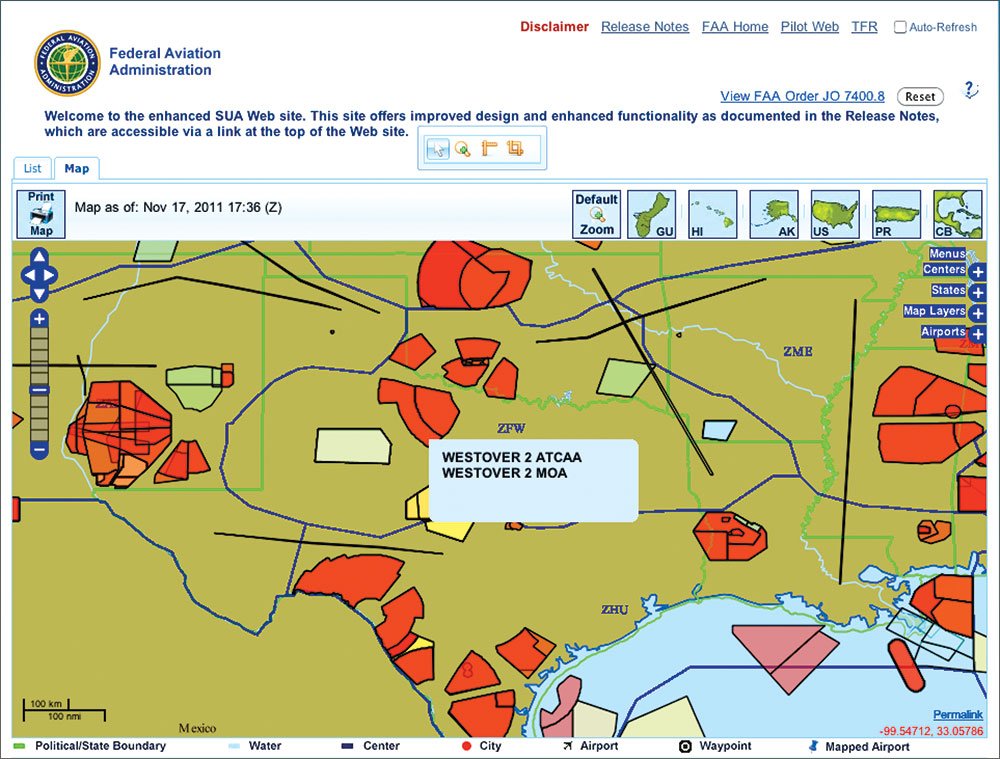This screenshot has width=1000, height=759.
Task: Jump to the Caribbean (CB) map view
Action: [957, 215]
